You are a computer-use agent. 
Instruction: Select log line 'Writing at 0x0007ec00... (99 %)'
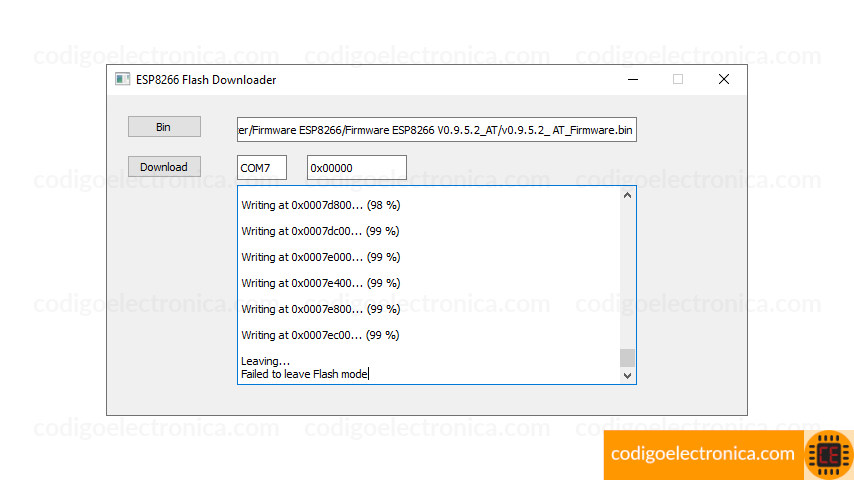(320, 335)
